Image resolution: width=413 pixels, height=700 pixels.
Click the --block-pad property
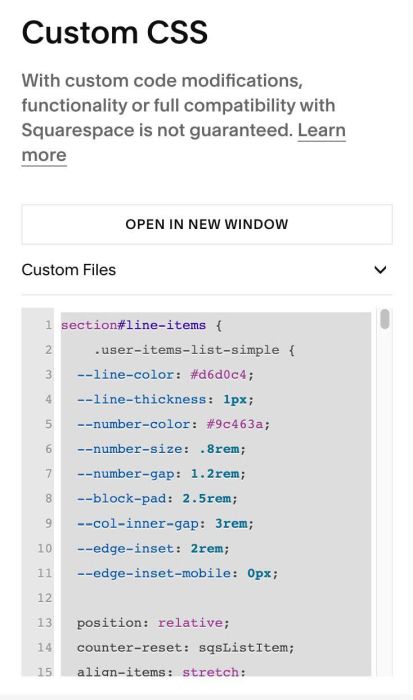coord(121,498)
